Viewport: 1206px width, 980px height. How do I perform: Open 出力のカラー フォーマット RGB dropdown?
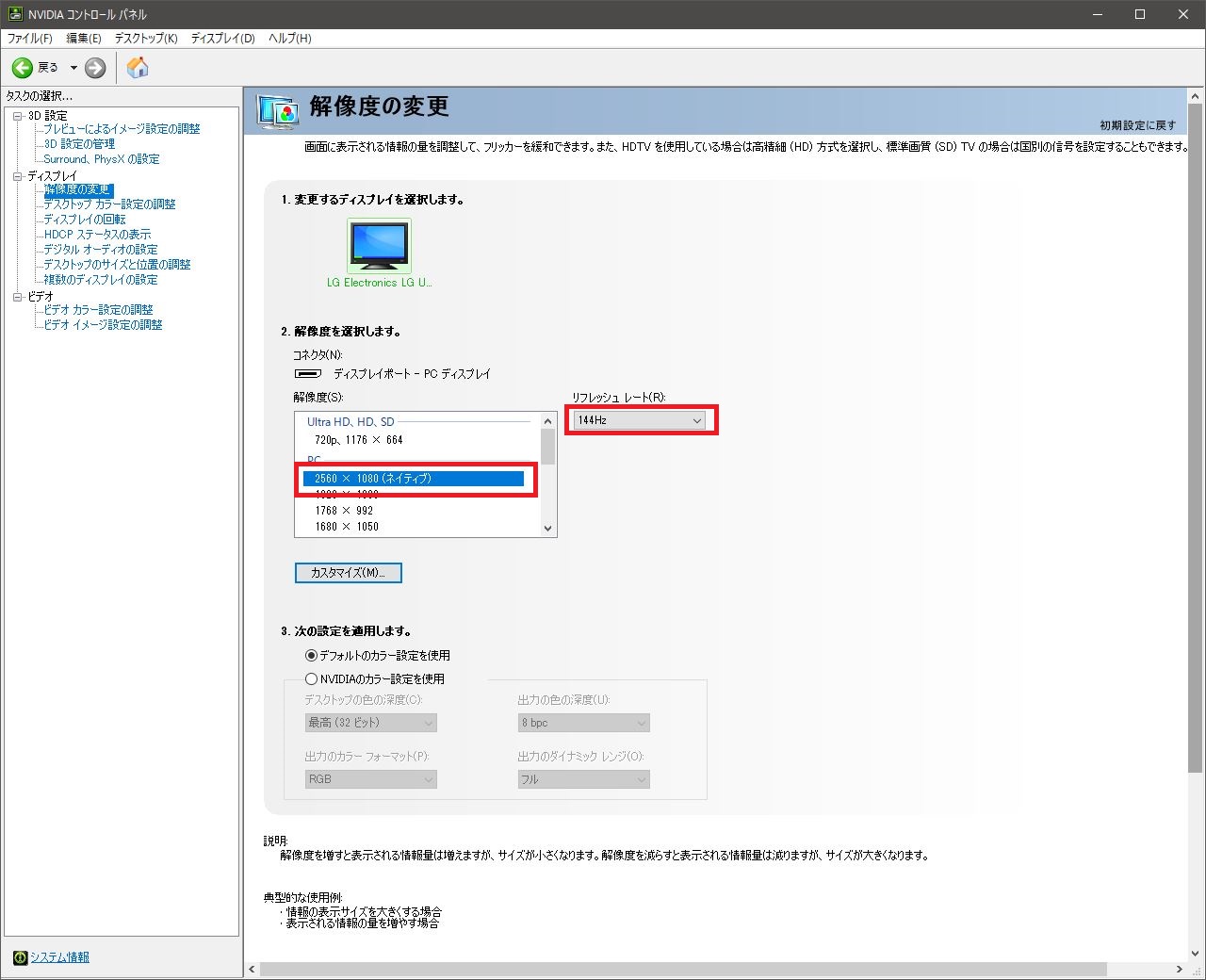pyautogui.click(x=371, y=779)
